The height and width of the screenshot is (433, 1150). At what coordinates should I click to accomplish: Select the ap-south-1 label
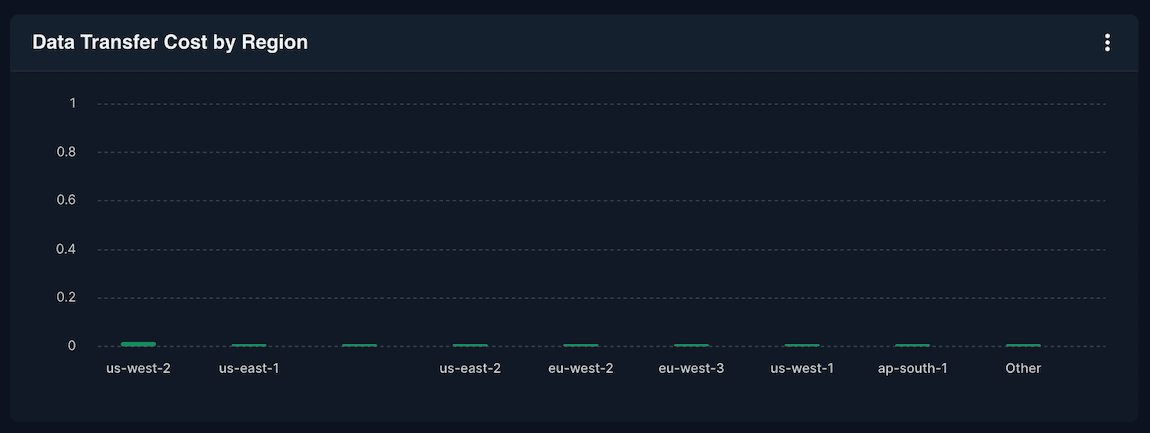(x=912, y=368)
